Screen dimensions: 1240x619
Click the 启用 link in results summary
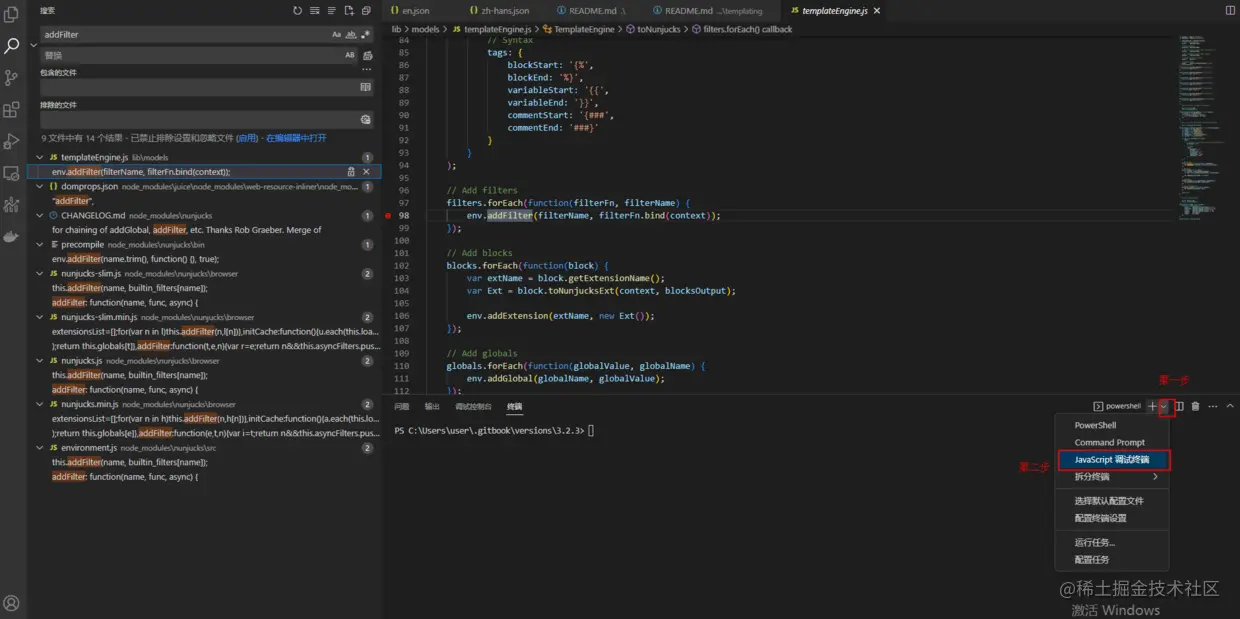[247, 138]
